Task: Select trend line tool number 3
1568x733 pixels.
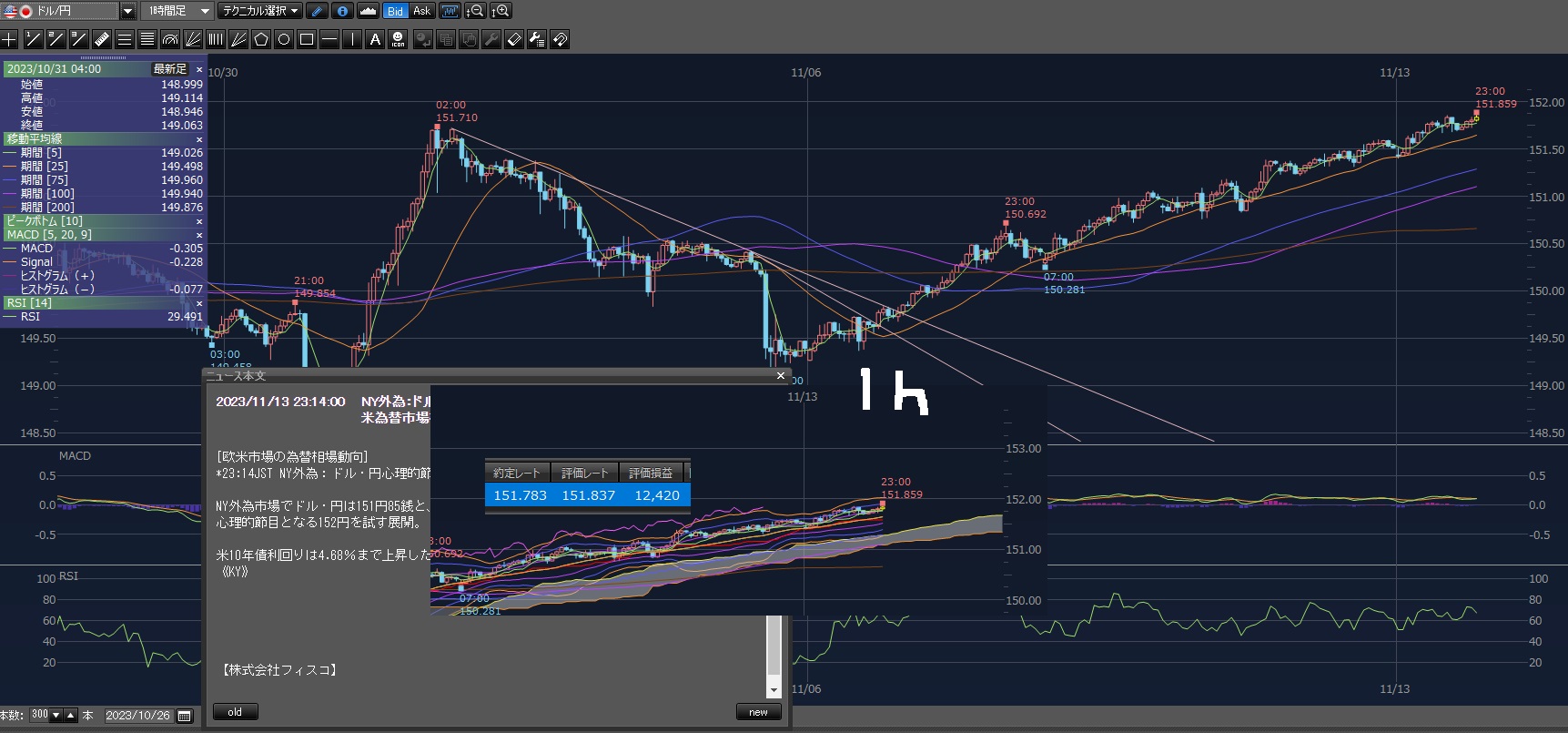Action: [x=78, y=39]
